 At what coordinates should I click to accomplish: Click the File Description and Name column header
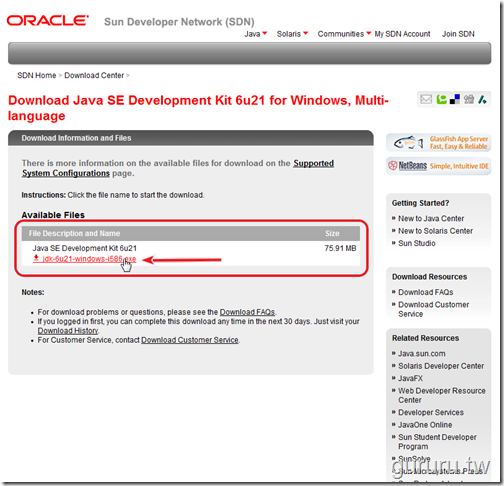(74, 233)
